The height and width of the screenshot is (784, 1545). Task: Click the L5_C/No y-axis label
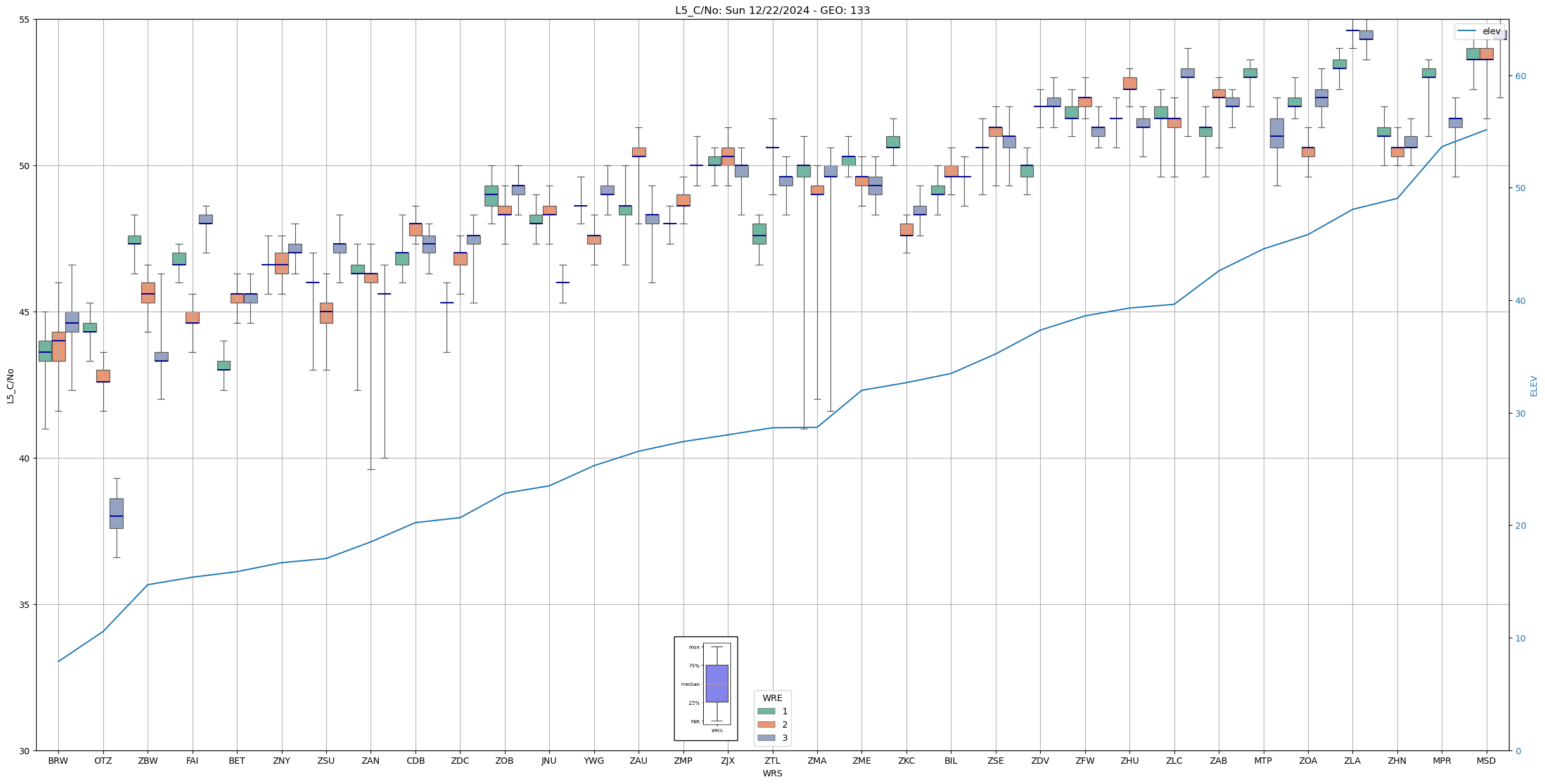point(10,386)
